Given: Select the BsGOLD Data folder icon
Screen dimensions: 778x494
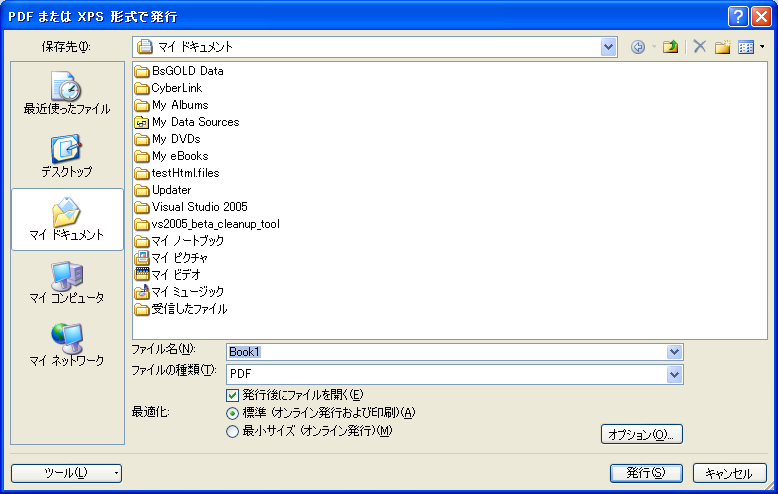Looking at the screenshot, I should [x=142, y=71].
